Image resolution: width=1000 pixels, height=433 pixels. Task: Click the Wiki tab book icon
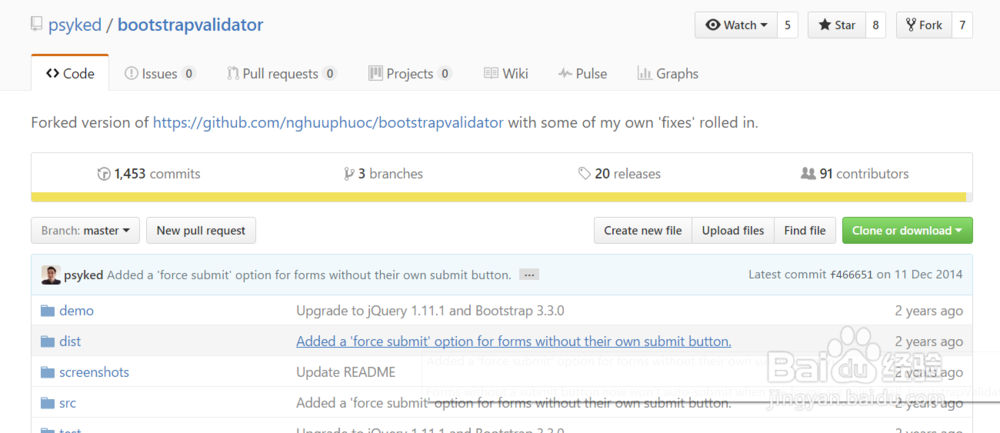coord(491,73)
